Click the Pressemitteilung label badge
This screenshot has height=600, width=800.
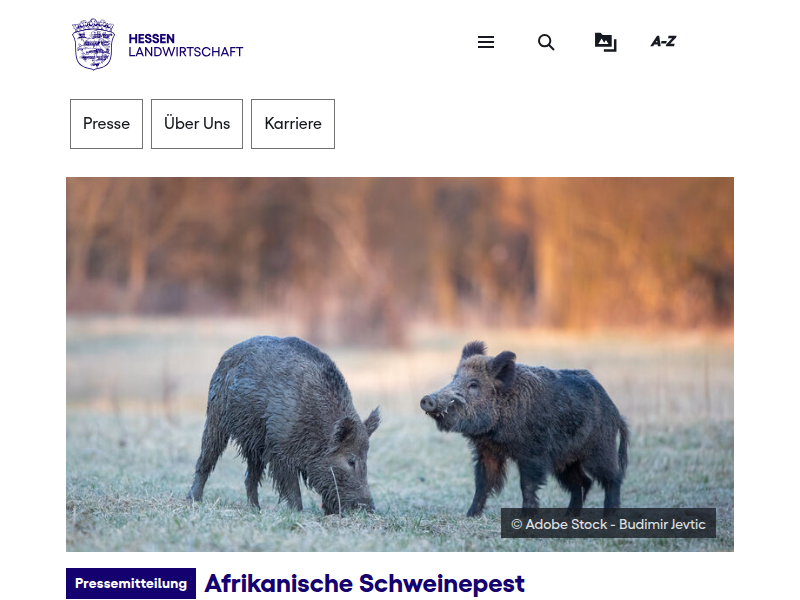[x=131, y=583]
